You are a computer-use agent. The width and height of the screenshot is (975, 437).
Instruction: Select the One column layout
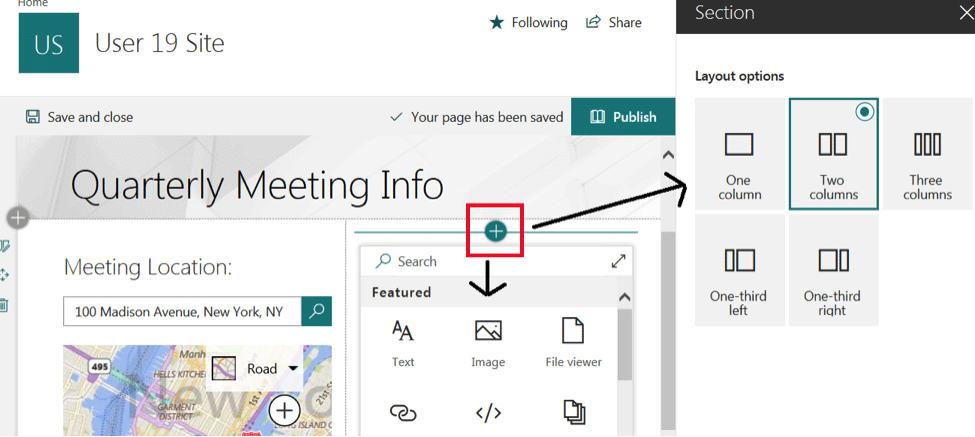click(x=739, y=154)
